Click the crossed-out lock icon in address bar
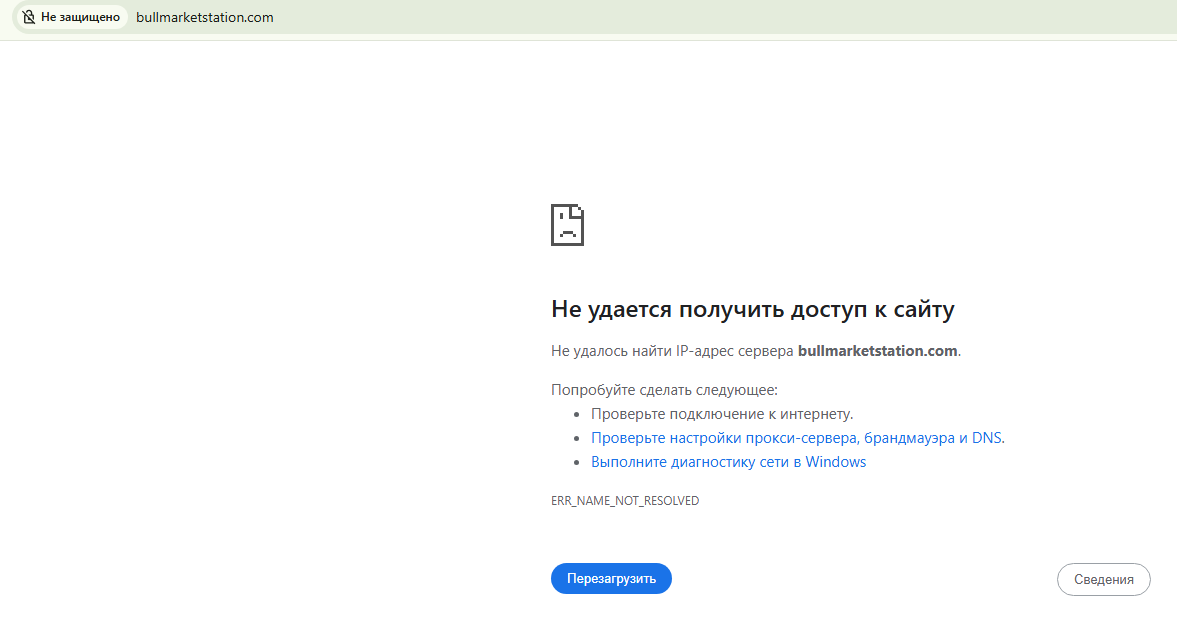Screen dimensions: 1177x628 pos(29,17)
